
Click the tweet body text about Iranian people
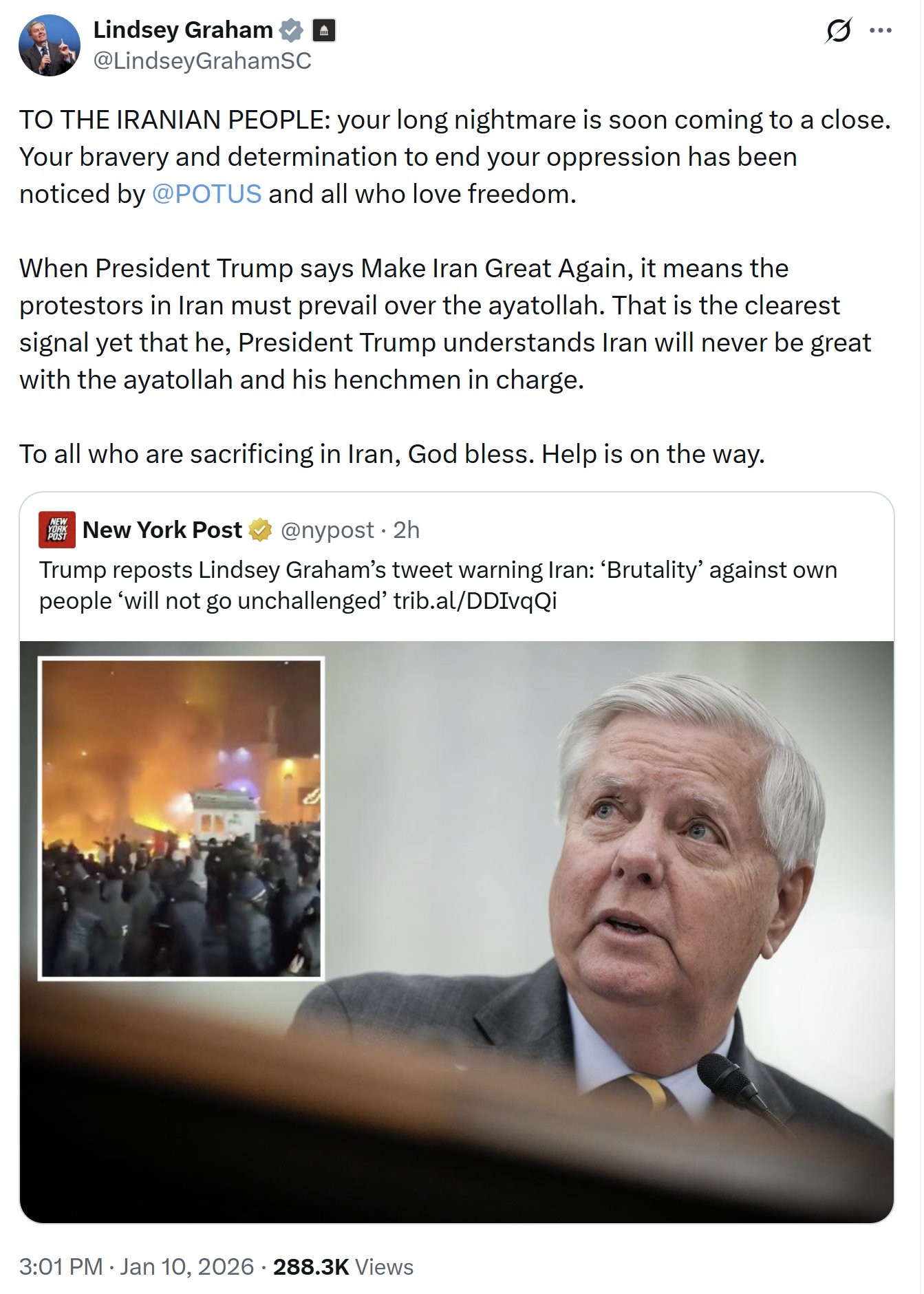click(455, 287)
